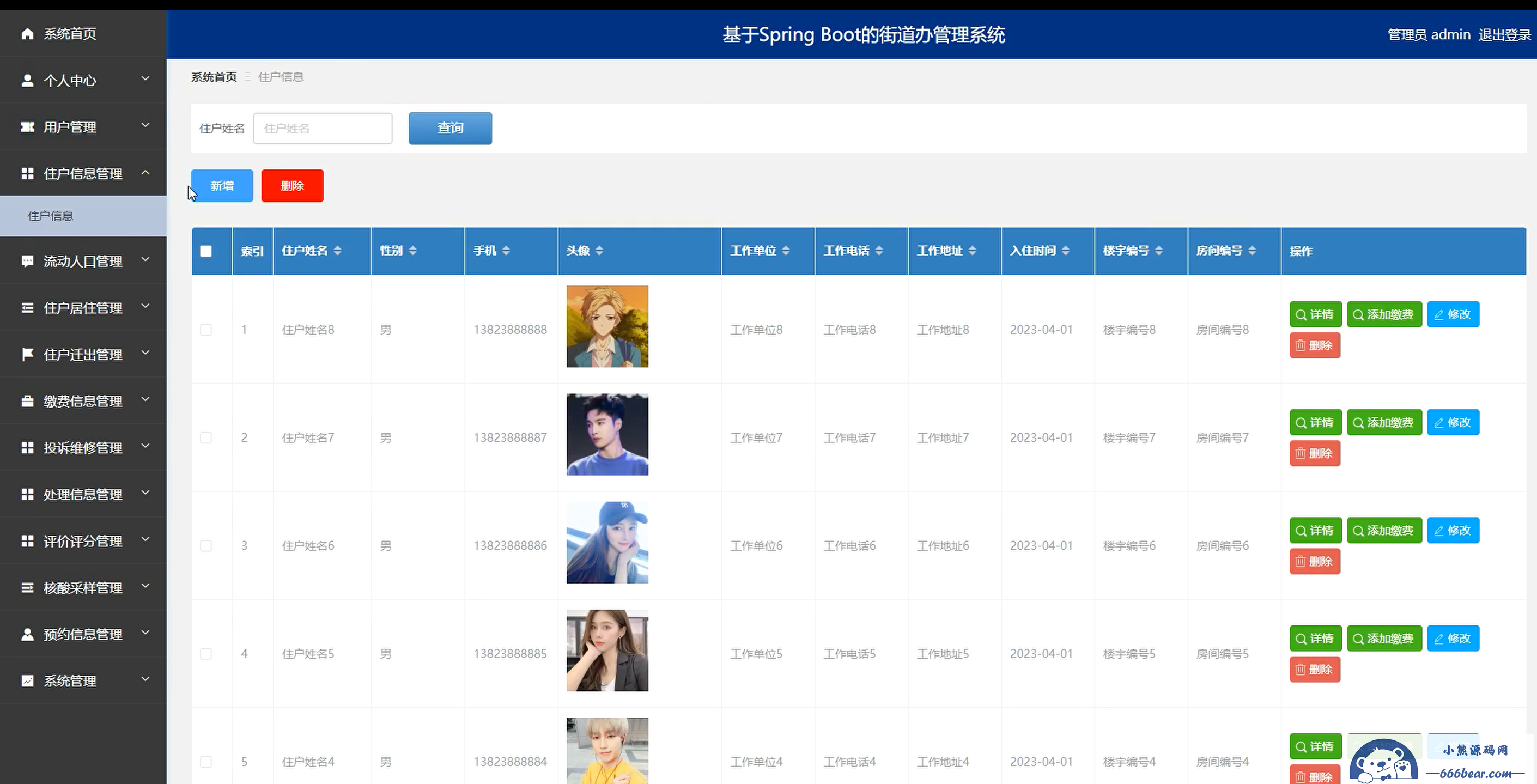The image size is (1537, 784).
Task: Click 退出登录 in header
Action: tap(1504, 35)
